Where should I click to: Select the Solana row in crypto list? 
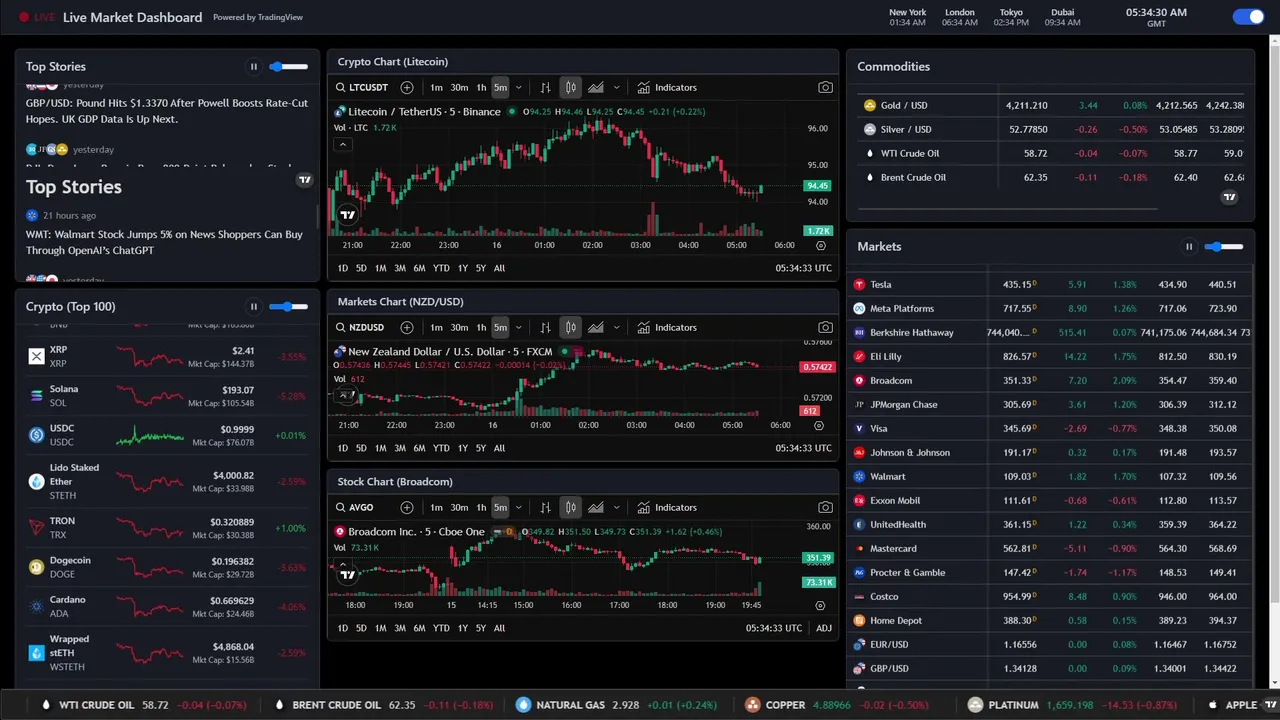point(167,396)
